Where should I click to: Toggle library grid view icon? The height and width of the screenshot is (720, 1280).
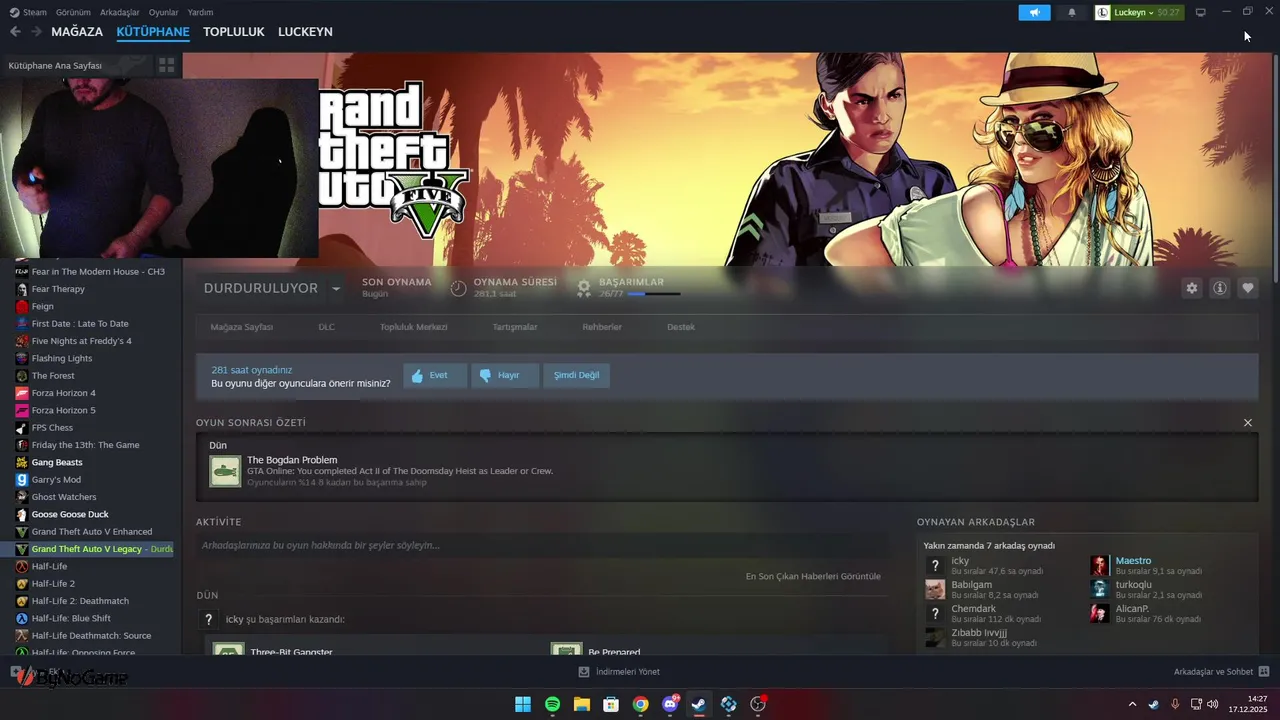(x=167, y=65)
